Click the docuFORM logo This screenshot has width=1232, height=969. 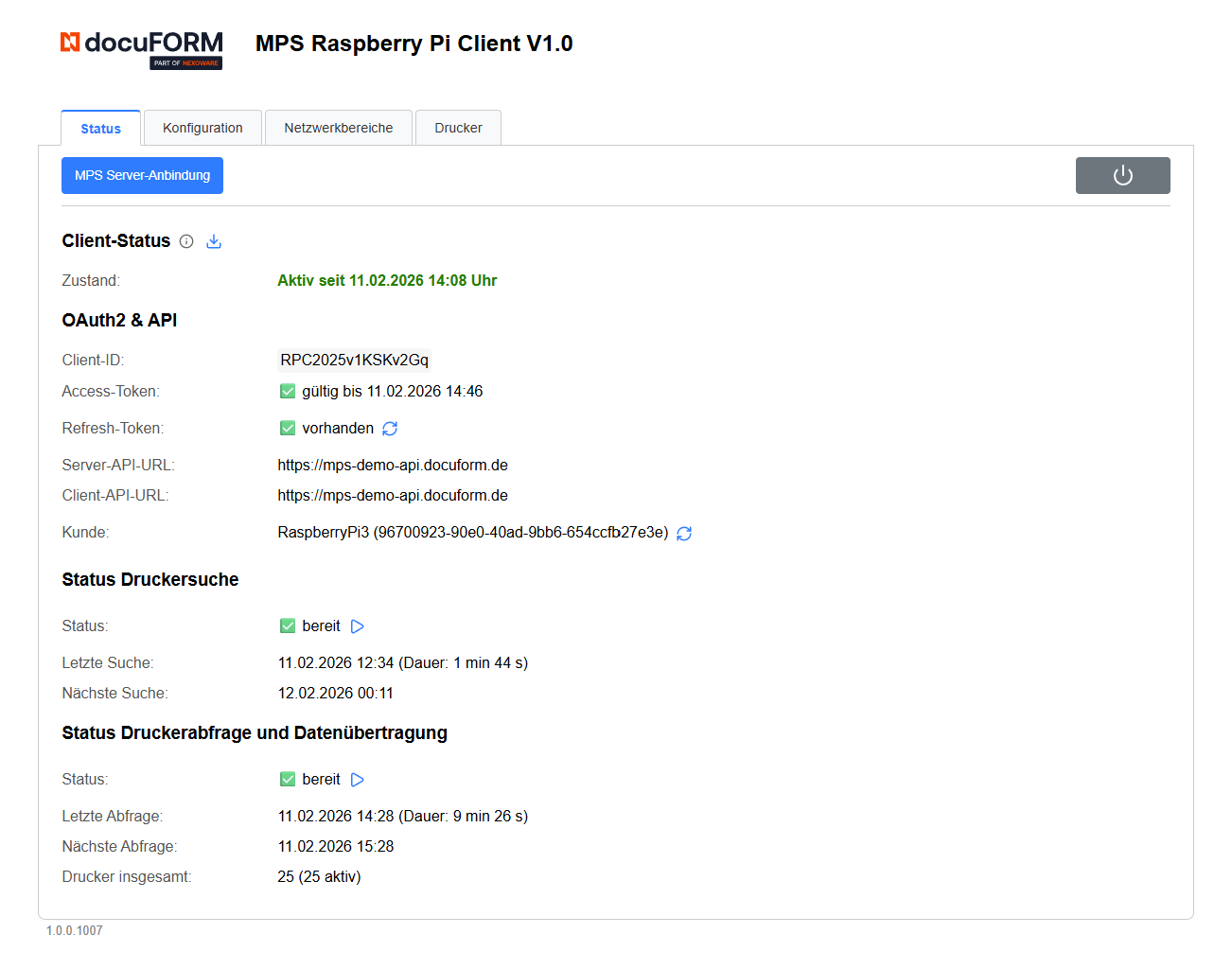pyautogui.click(x=140, y=44)
